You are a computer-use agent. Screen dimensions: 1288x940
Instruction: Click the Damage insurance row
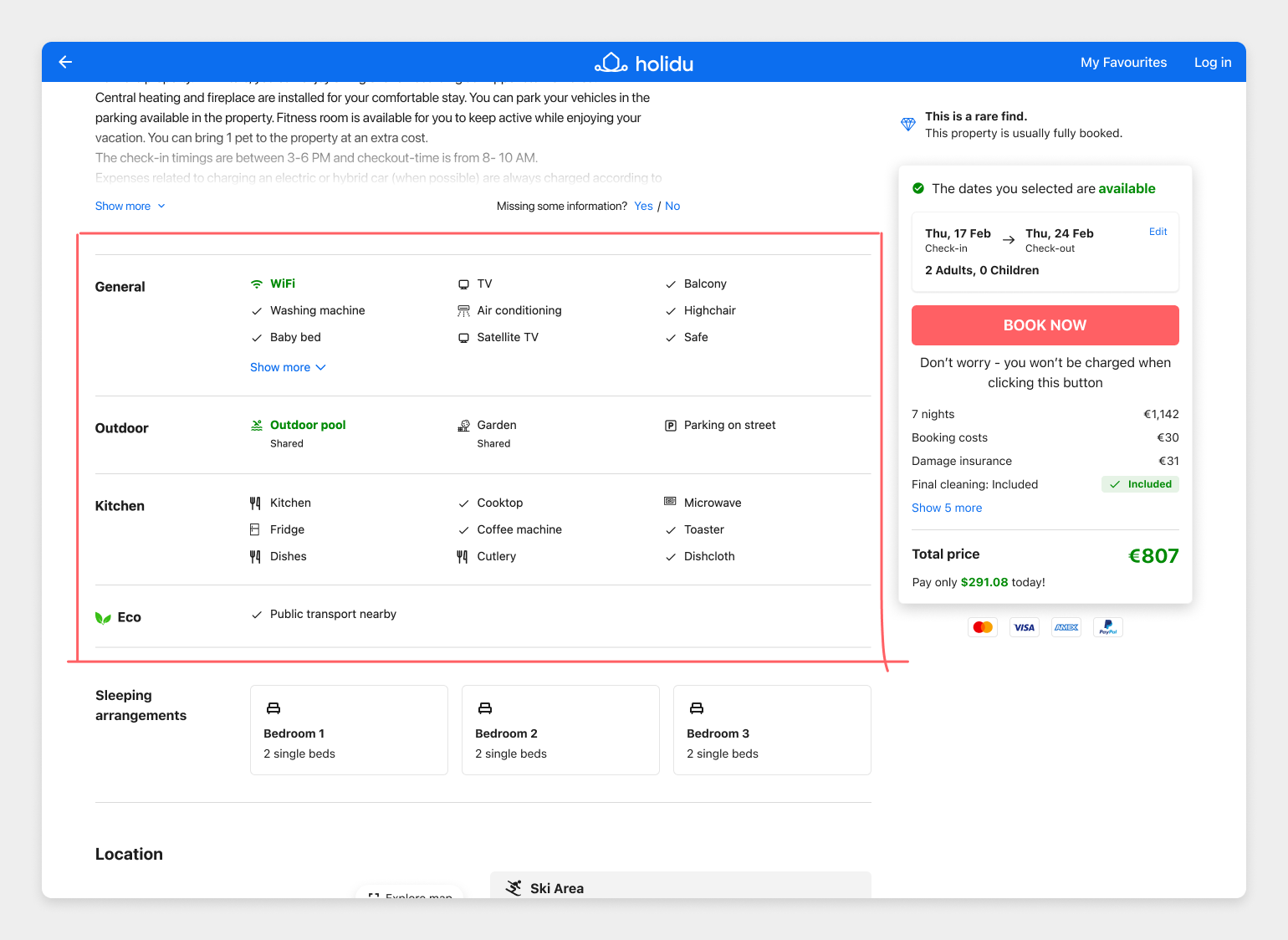tap(1045, 462)
